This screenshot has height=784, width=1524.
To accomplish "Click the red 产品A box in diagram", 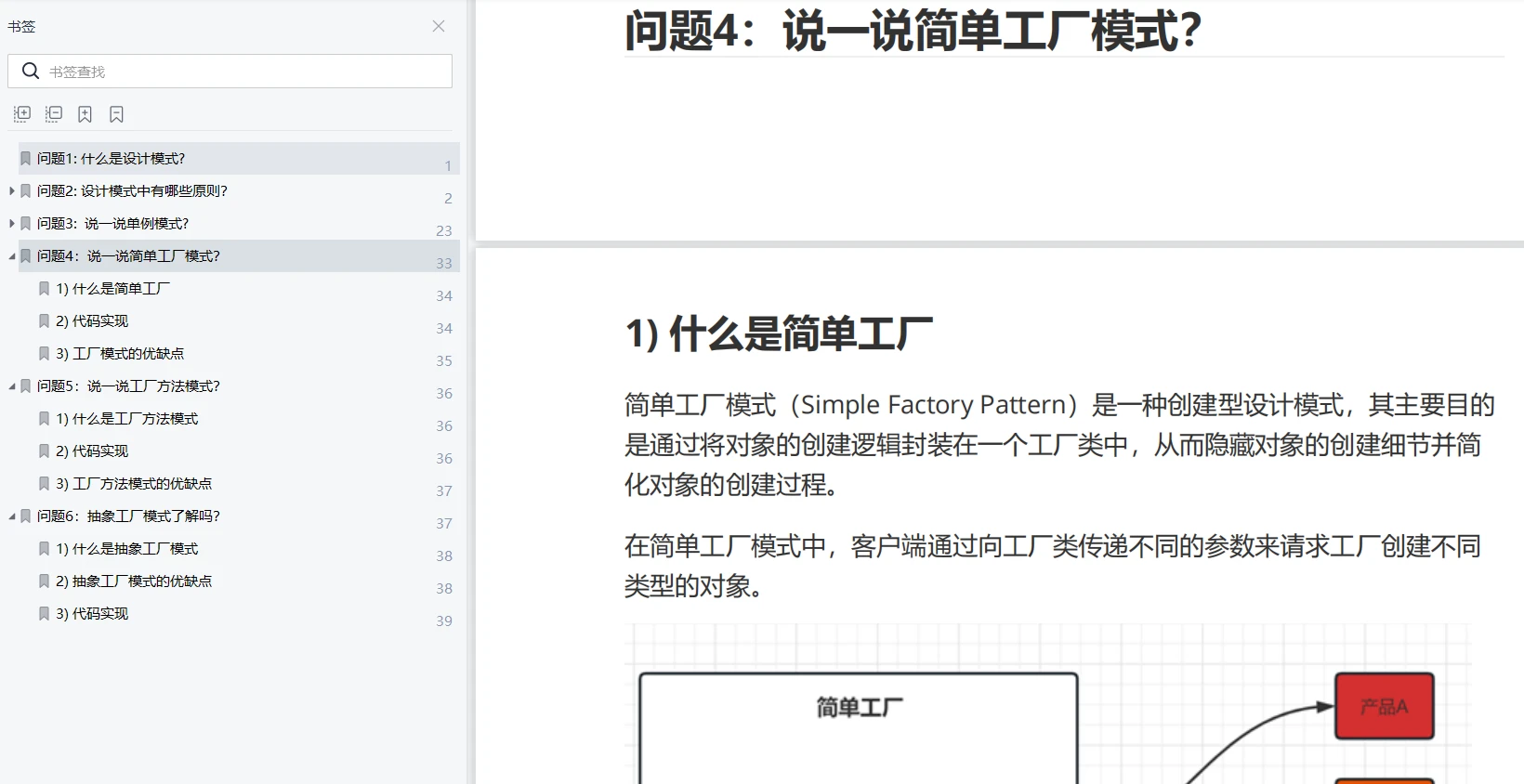I will [1385, 706].
